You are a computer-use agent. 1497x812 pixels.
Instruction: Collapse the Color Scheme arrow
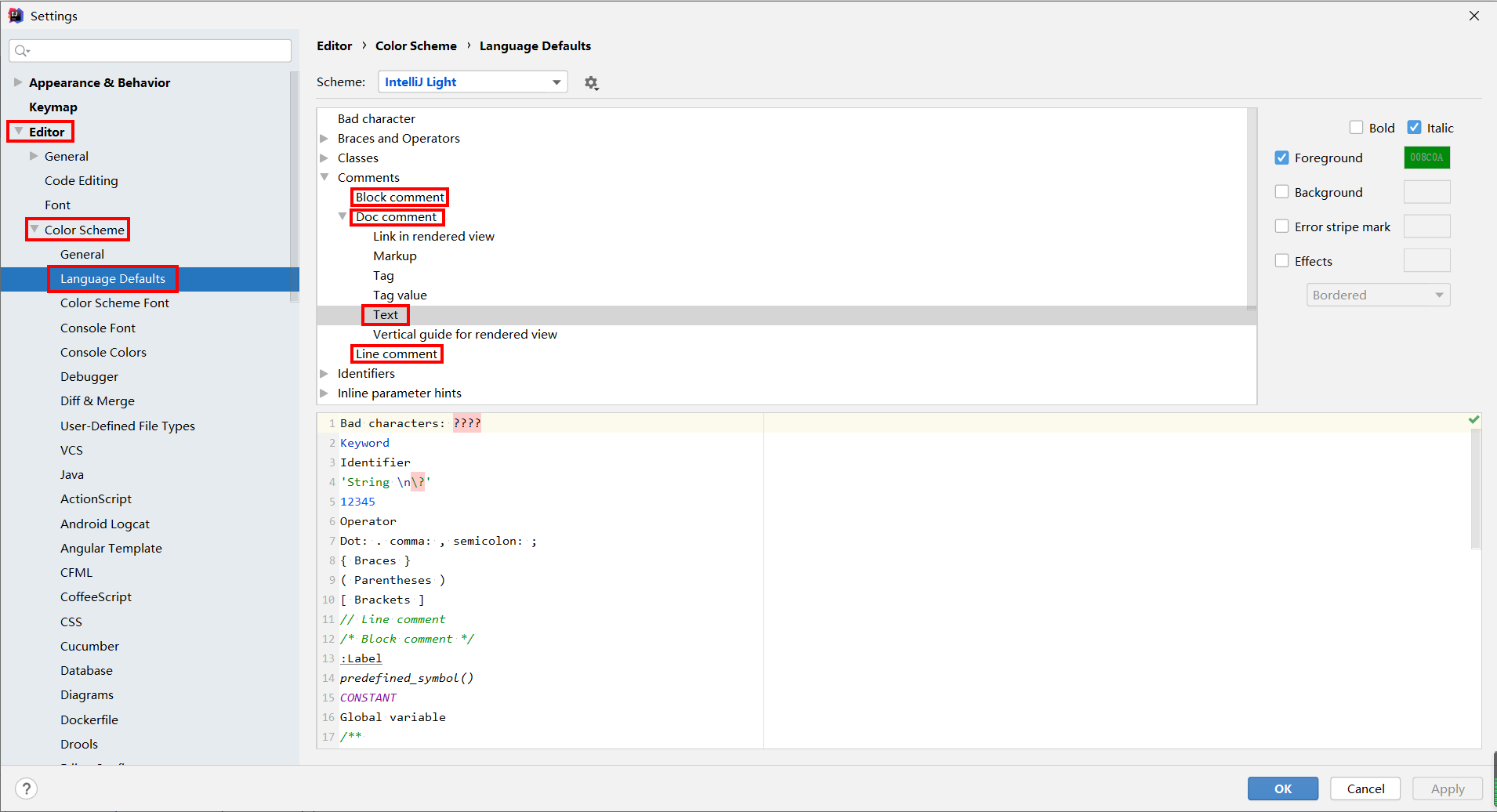tap(34, 229)
